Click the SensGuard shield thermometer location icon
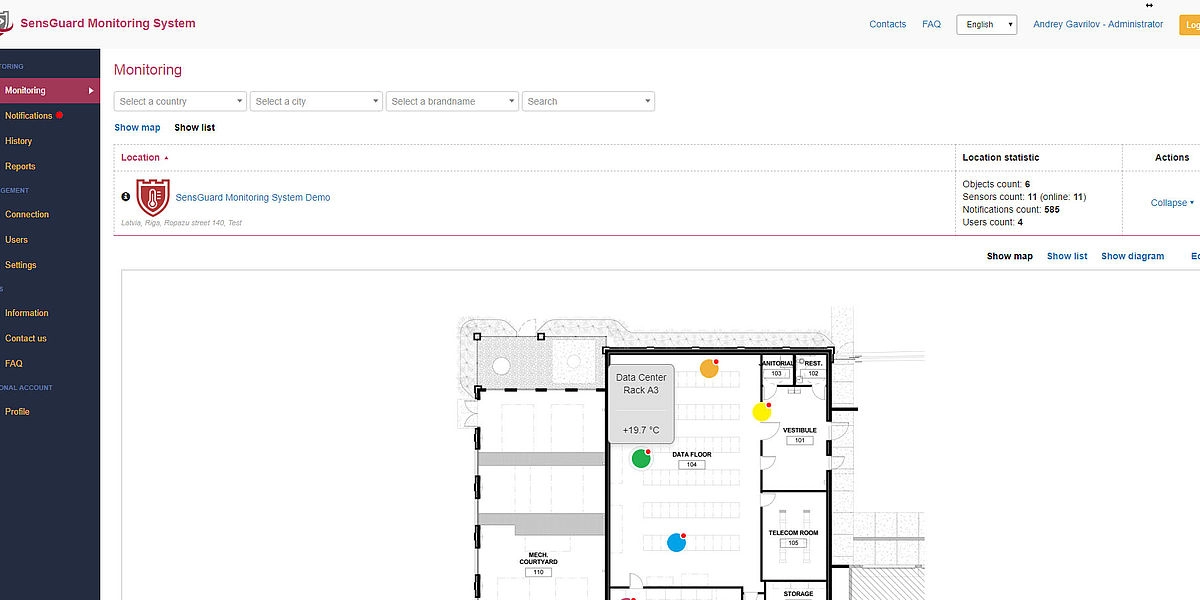Image resolution: width=1200 pixels, height=600 pixels. [153, 198]
